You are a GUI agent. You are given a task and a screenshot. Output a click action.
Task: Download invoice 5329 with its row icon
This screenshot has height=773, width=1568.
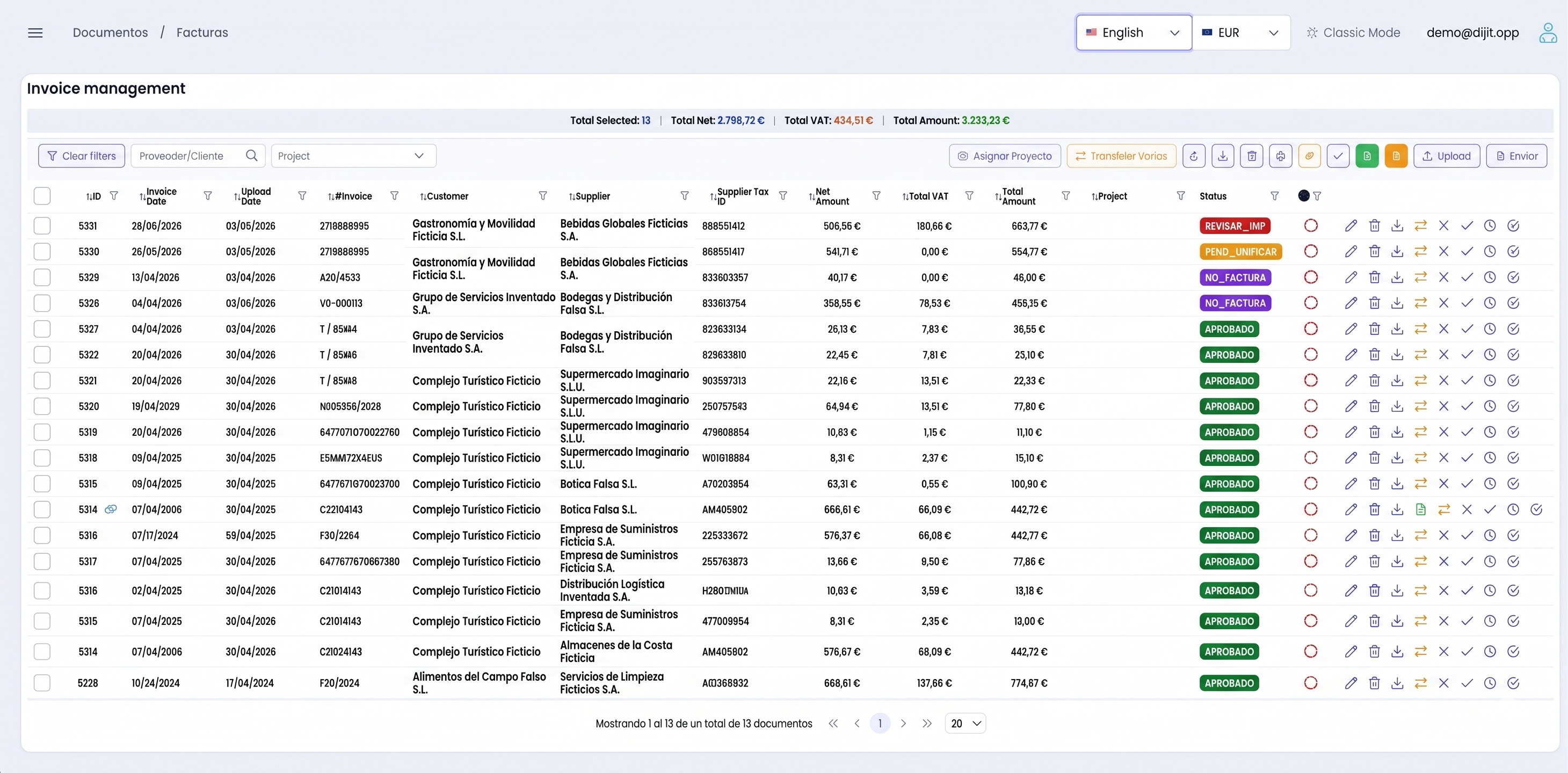[x=1397, y=278]
